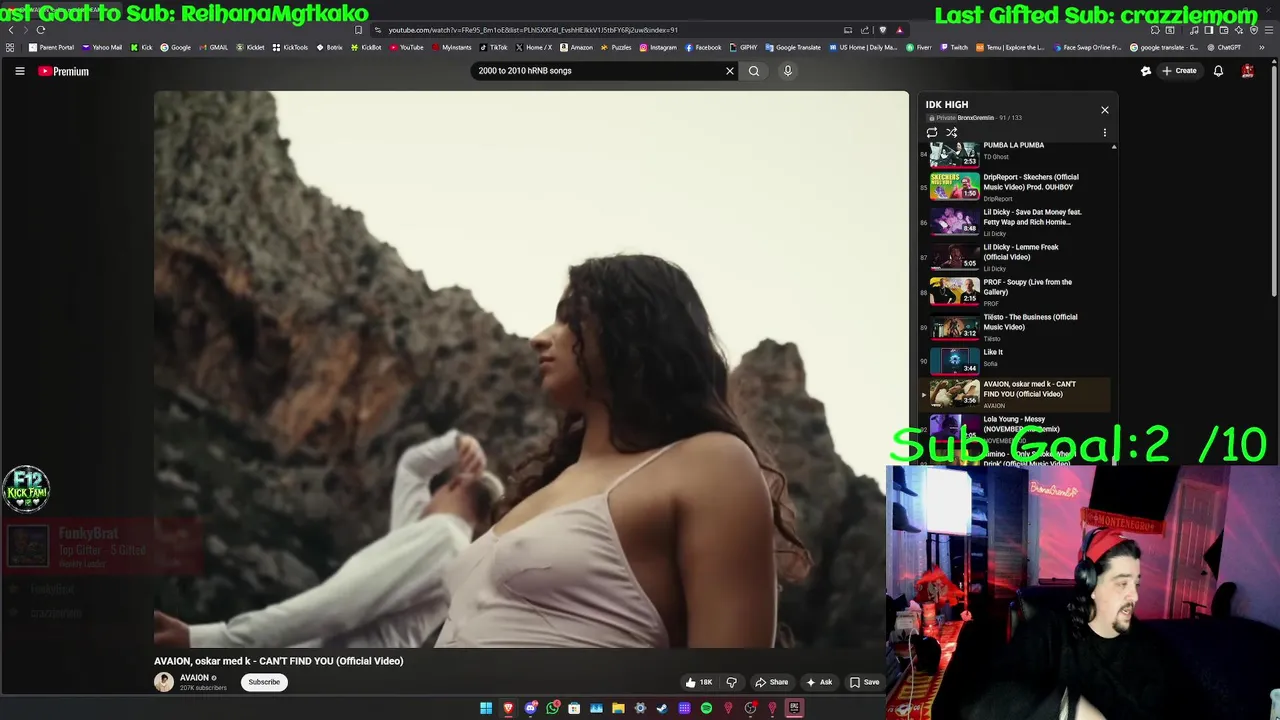Image resolution: width=1280 pixels, height=720 pixels.
Task: Go to the YouTube Premium home logo
Action: [x=64, y=71]
